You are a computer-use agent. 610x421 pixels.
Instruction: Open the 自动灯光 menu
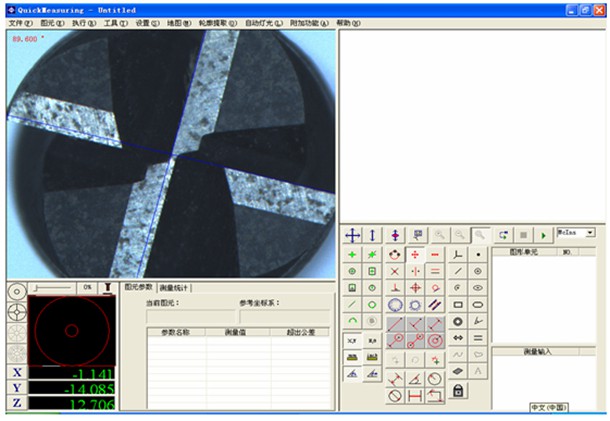262,22
